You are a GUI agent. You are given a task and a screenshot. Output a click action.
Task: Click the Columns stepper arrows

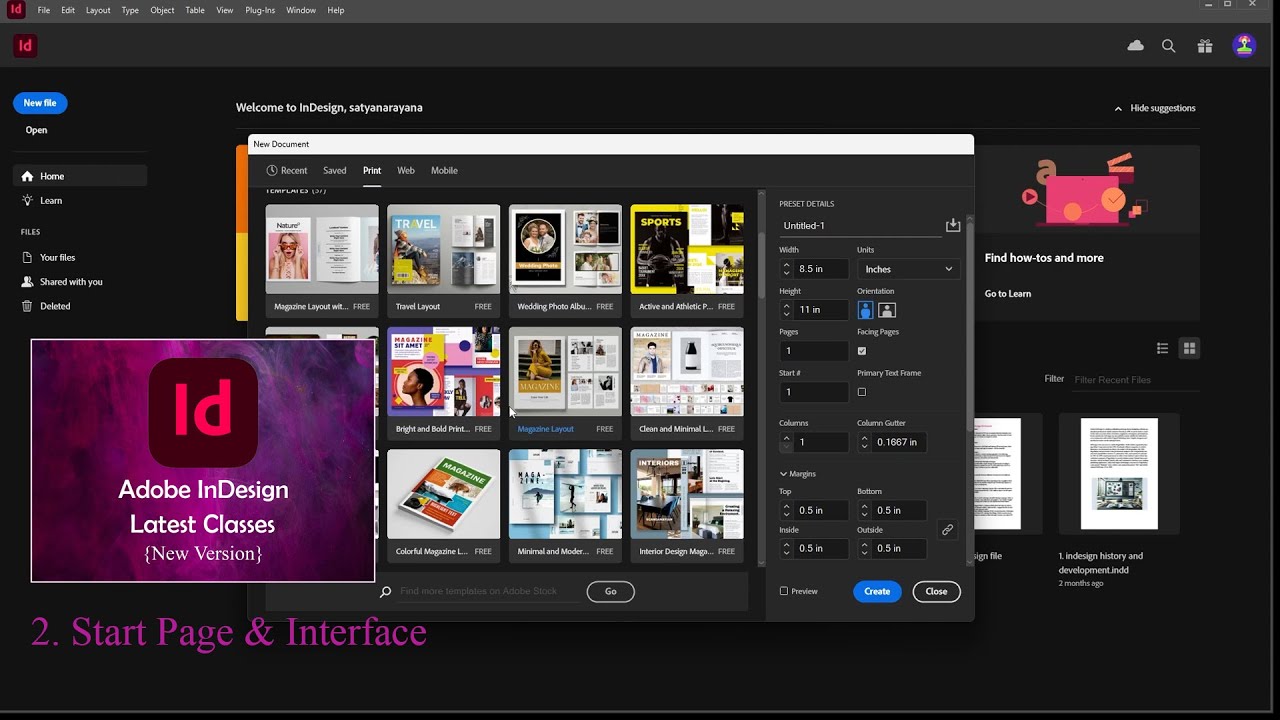tap(786, 441)
